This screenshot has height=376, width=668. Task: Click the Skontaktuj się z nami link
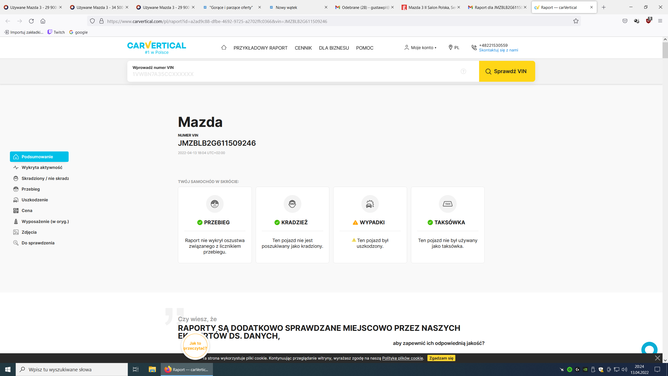point(498,50)
